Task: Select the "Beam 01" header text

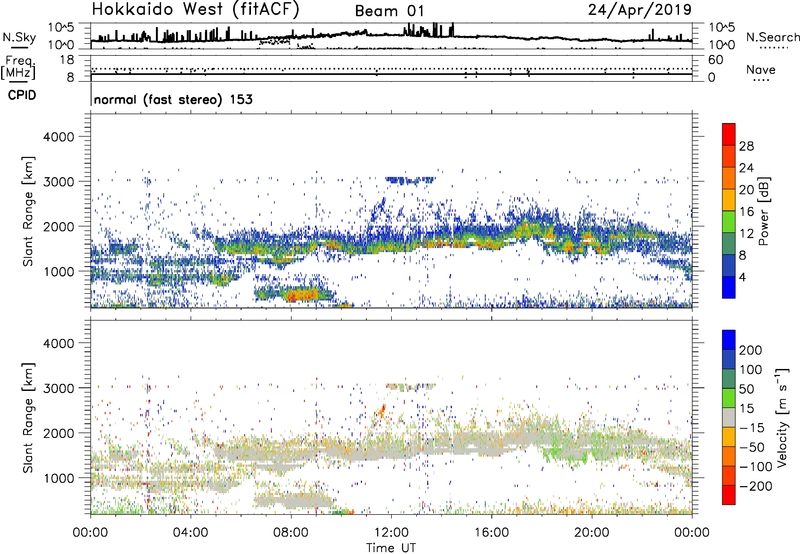Action: (x=389, y=11)
